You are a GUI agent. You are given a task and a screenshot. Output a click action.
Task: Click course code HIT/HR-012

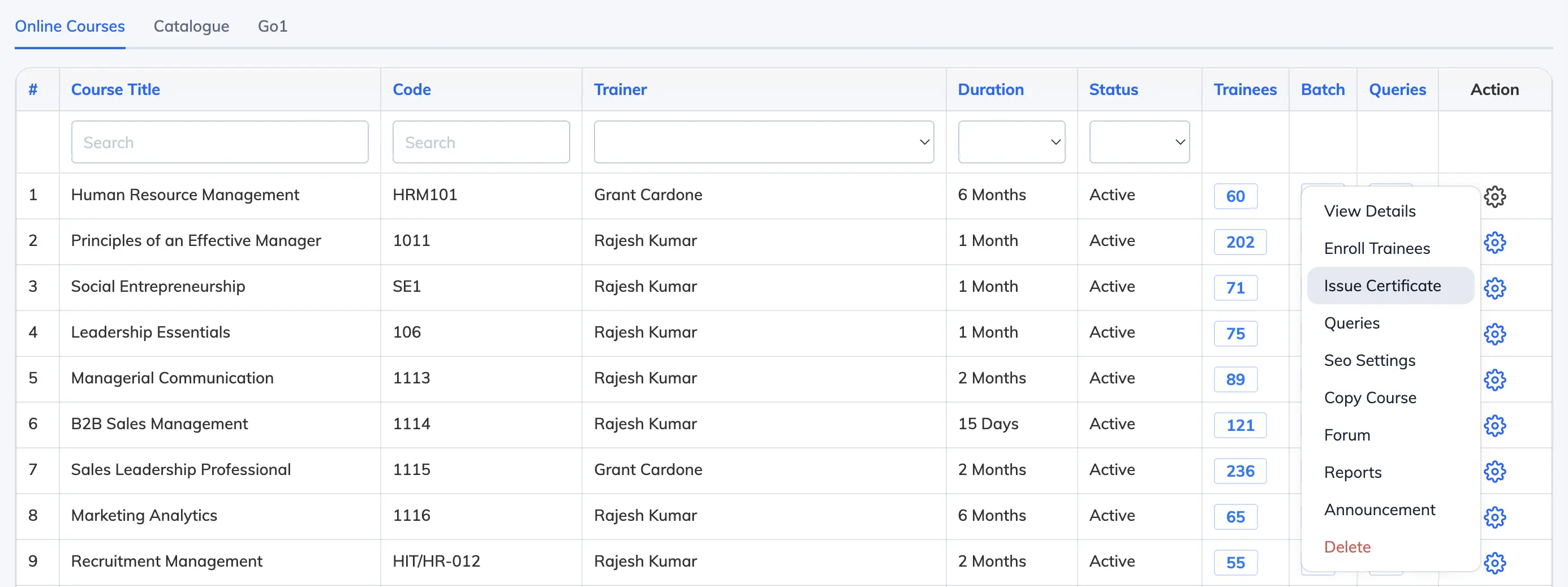tap(437, 561)
